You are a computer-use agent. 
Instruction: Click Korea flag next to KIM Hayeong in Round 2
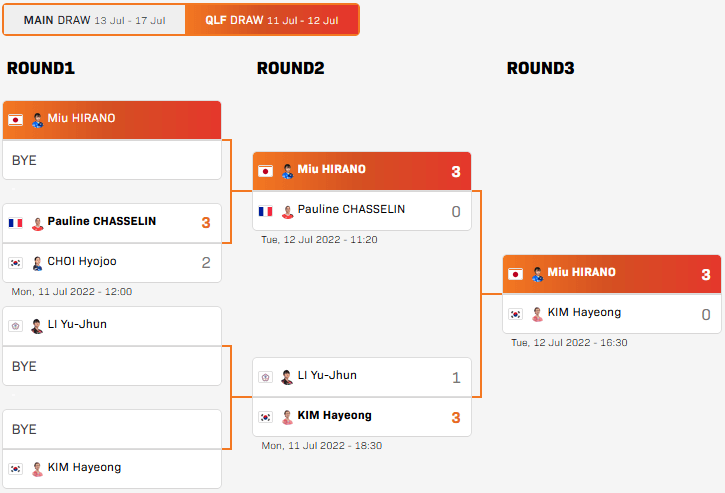tap(265, 417)
